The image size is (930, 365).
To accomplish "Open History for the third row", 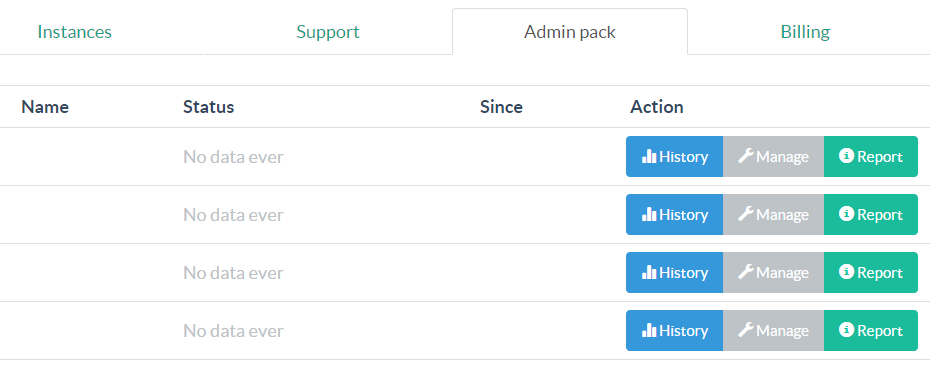I will 674,272.
